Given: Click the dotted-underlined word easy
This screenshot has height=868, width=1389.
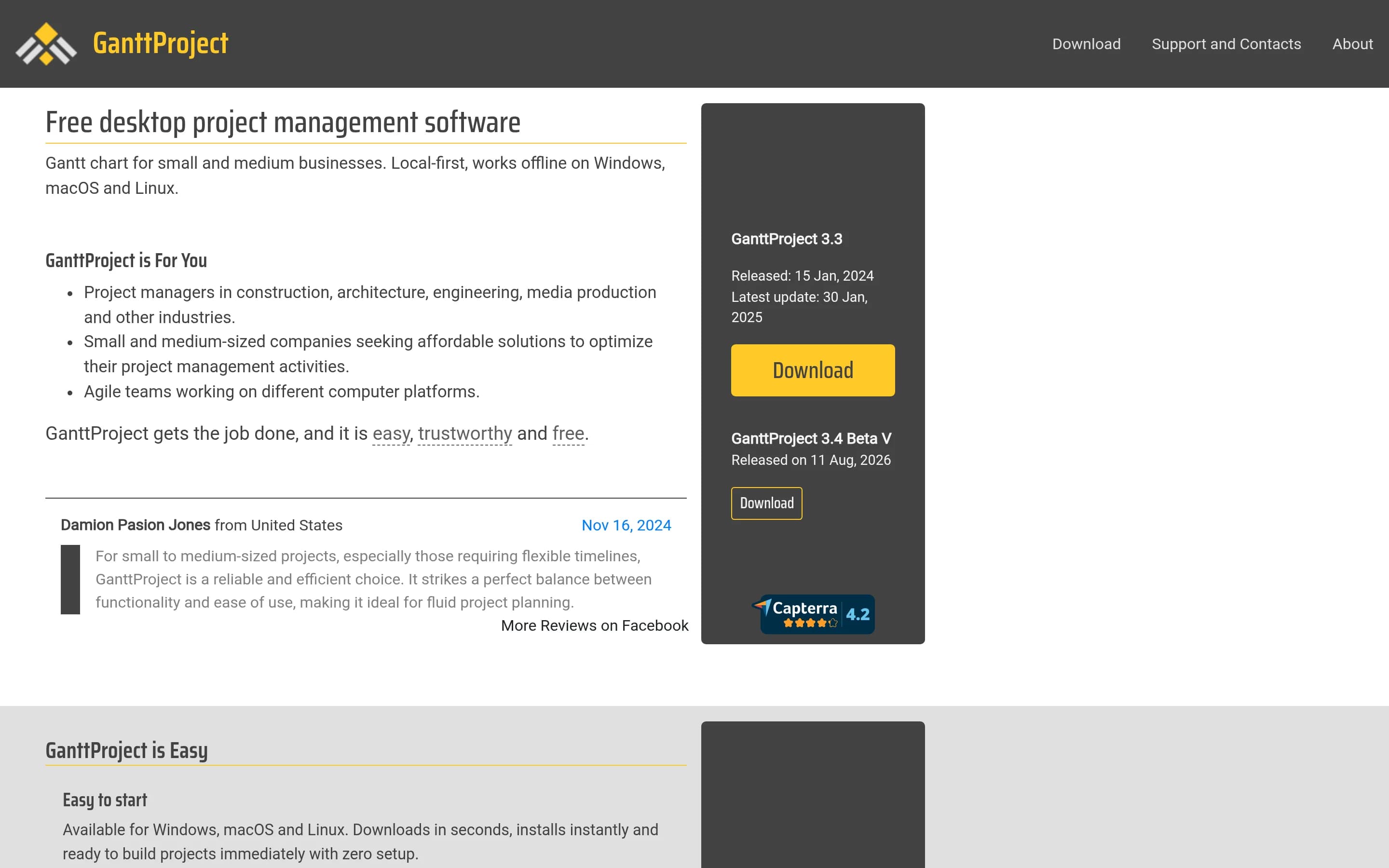Looking at the screenshot, I should (391, 434).
